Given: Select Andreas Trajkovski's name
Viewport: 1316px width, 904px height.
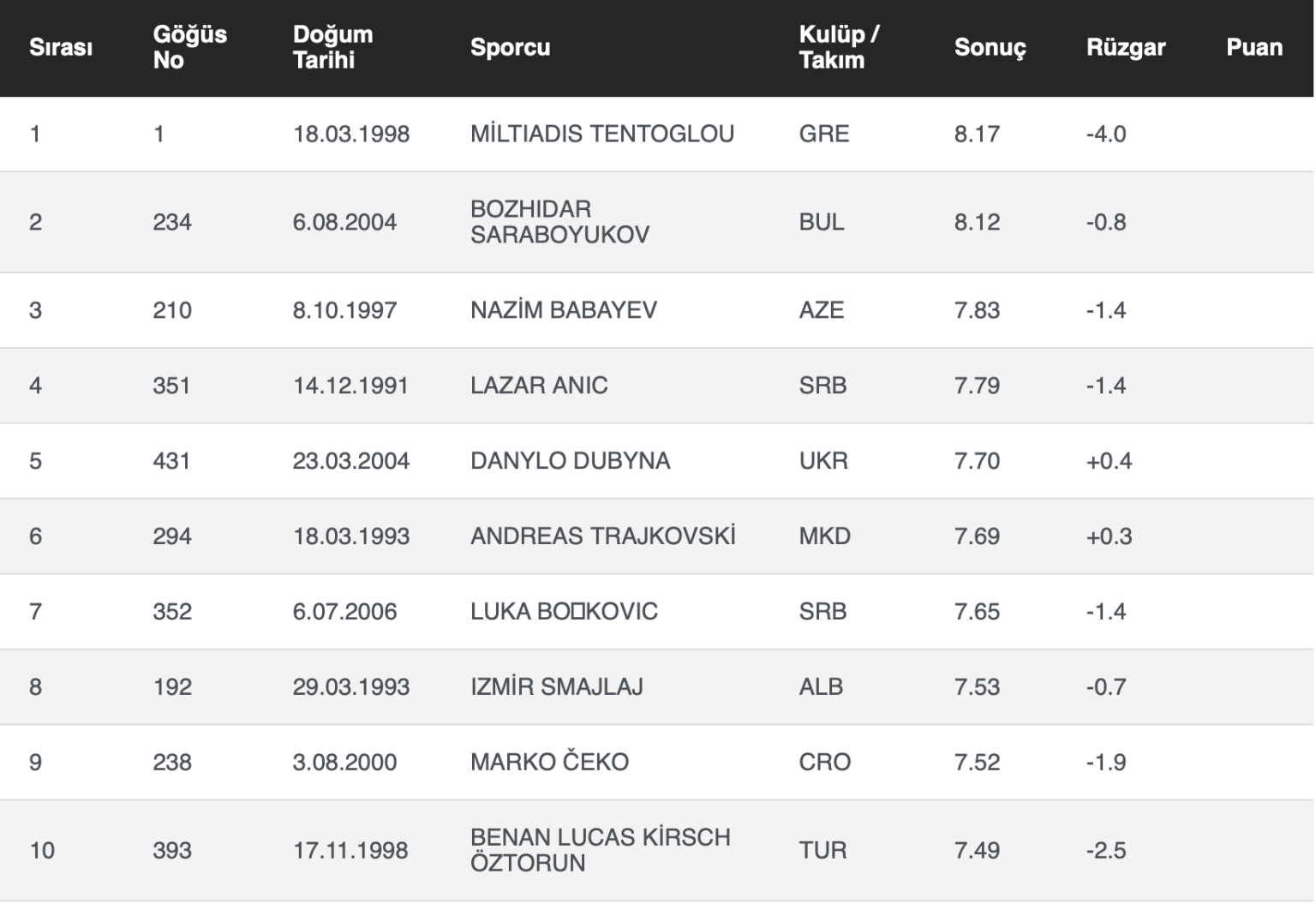Looking at the screenshot, I should (602, 536).
